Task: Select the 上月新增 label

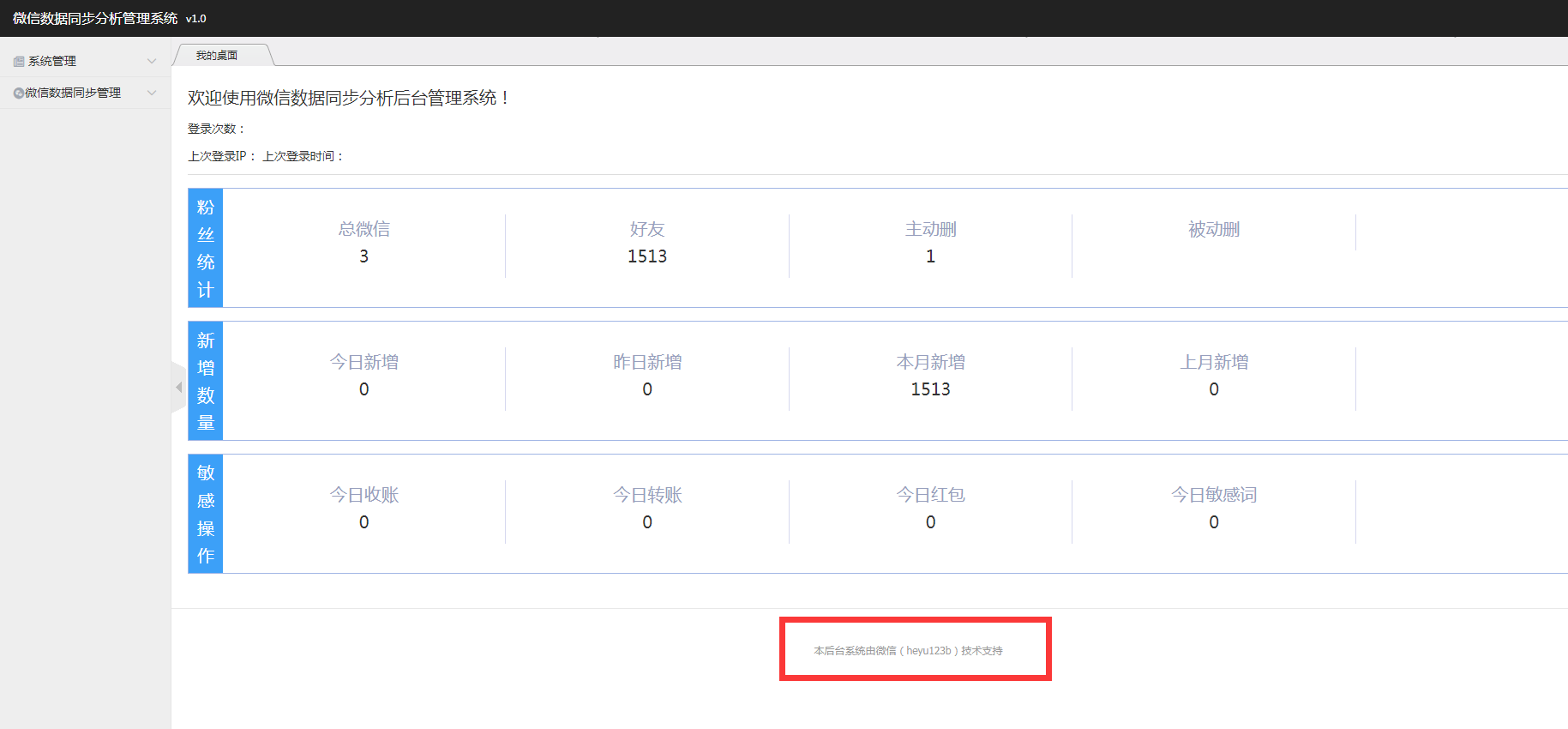Action: coord(1214,362)
